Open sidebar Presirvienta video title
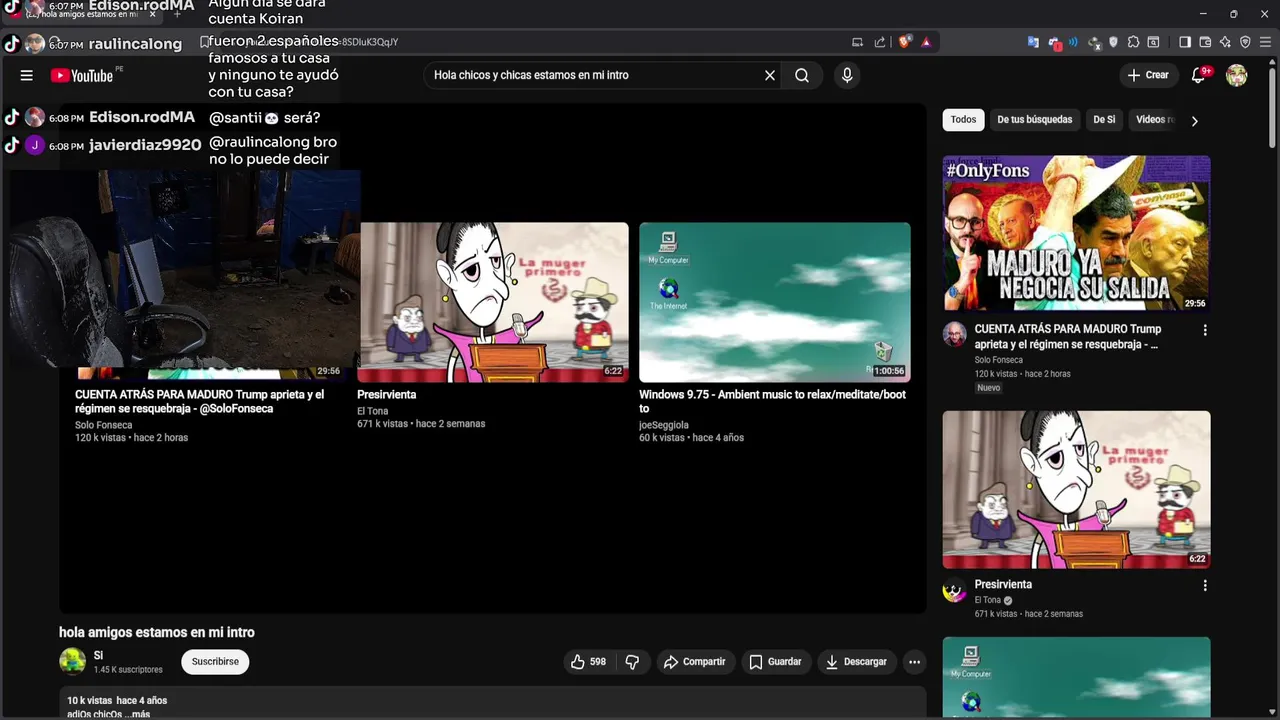This screenshot has height=720, width=1280. tap(1003, 585)
